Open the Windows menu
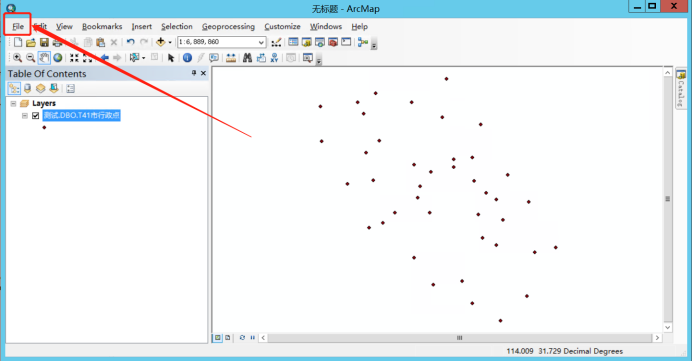The height and width of the screenshot is (361, 692). click(326, 26)
